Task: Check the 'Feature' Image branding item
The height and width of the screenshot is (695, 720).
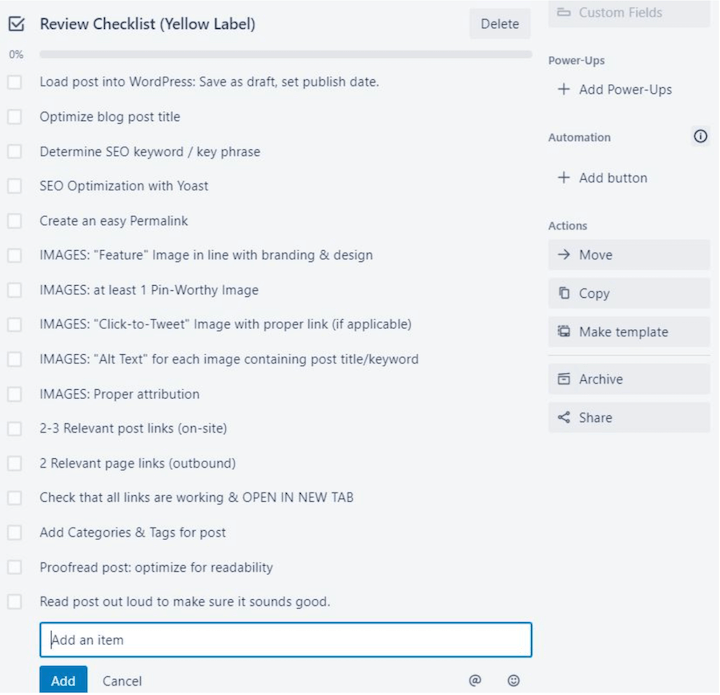Action: (15, 256)
